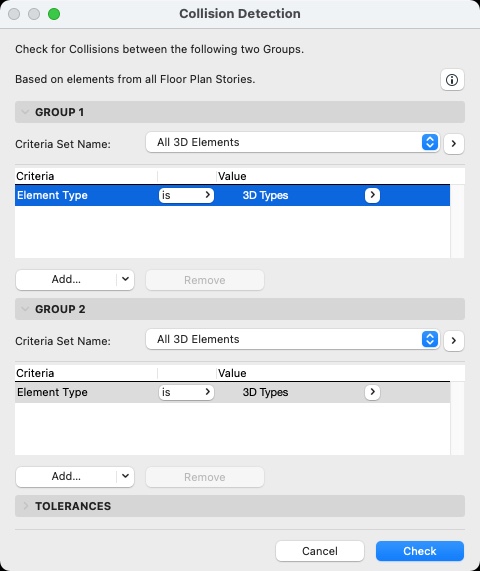480x571 pixels.
Task: Select Element Type row in Group 2
Action: pyautogui.click(x=232, y=392)
